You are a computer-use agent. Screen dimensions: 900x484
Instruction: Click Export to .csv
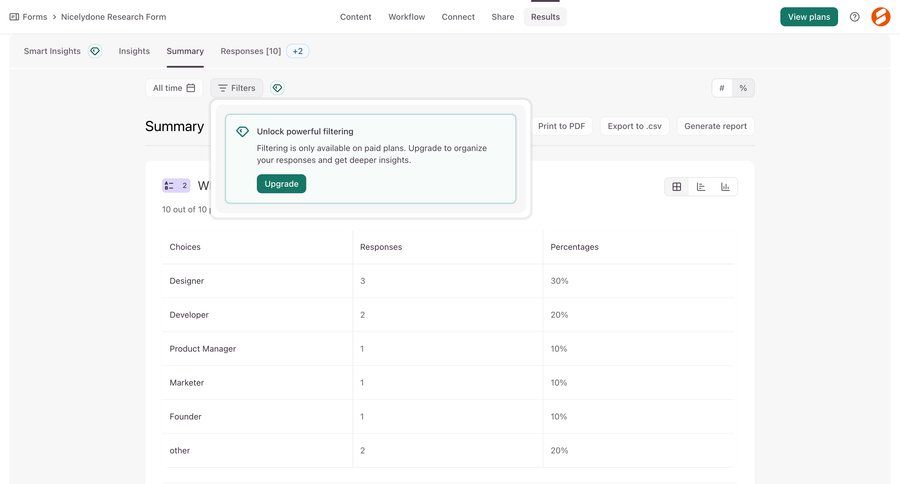pos(634,126)
